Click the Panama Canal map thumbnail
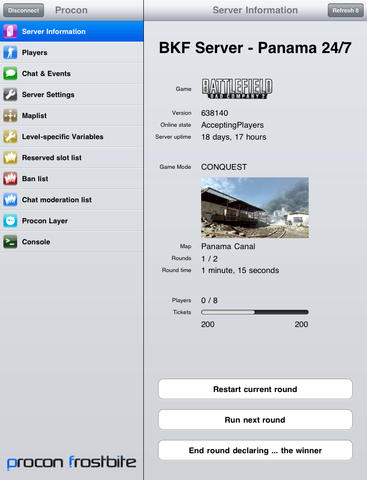 (255, 208)
